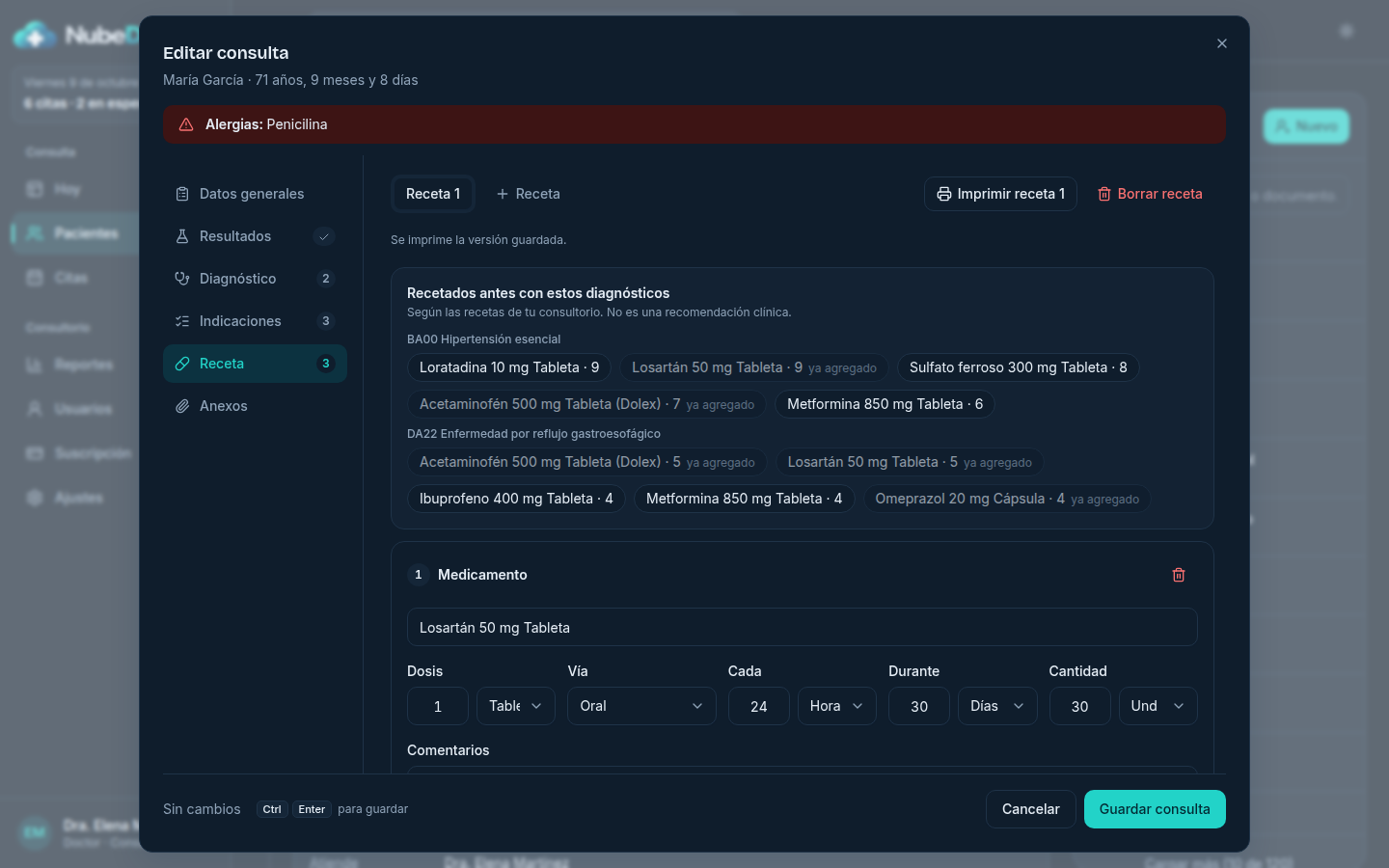Expand the Días duration unit dropdown
This screenshot has width=1389, height=868.
pos(997,706)
